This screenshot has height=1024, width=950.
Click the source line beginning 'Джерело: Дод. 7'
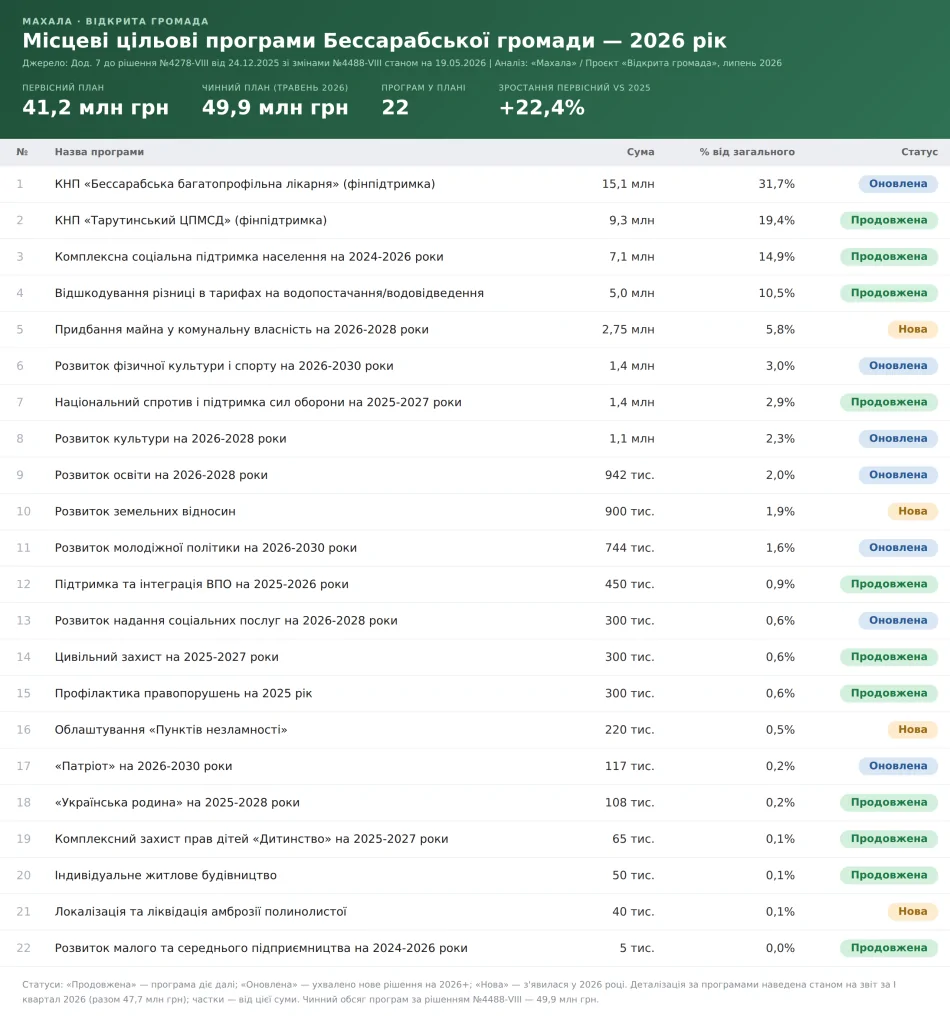[x=402, y=63]
